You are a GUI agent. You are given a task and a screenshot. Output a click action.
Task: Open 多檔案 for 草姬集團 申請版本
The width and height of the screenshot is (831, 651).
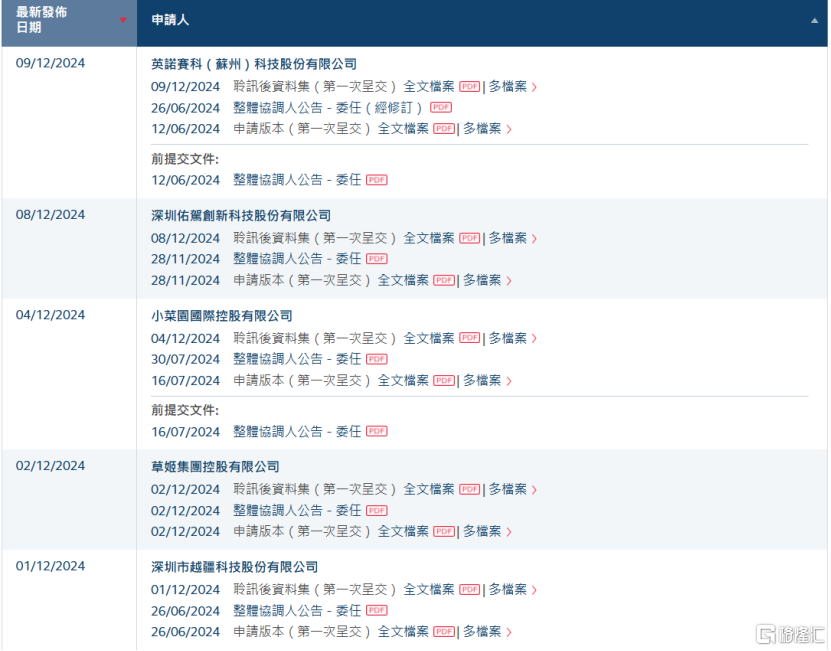[487, 531]
